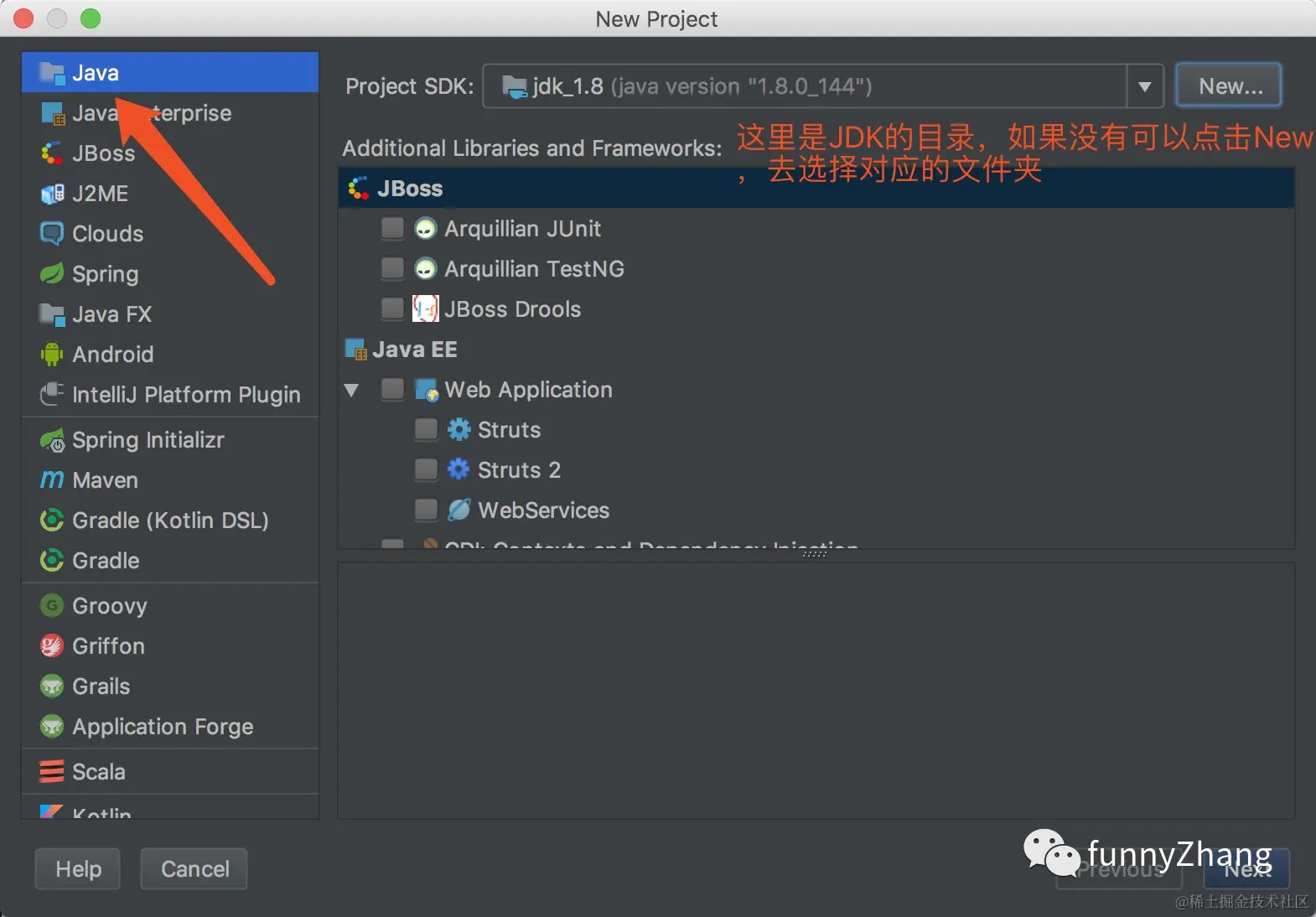Select the Spring Initializr icon
1316x917 pixels.
point(52,440)
